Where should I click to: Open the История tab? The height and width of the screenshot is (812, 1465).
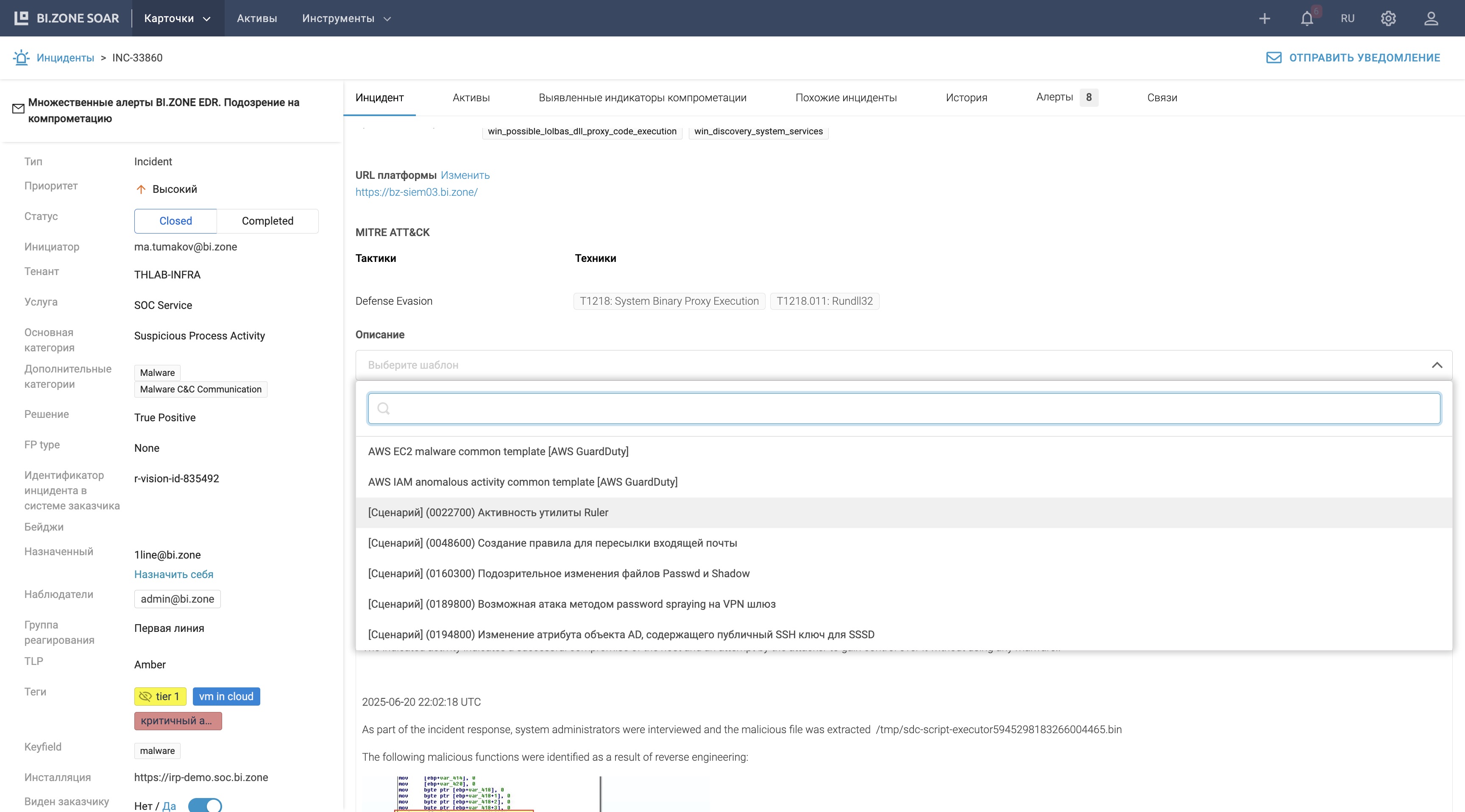[966, 98]
